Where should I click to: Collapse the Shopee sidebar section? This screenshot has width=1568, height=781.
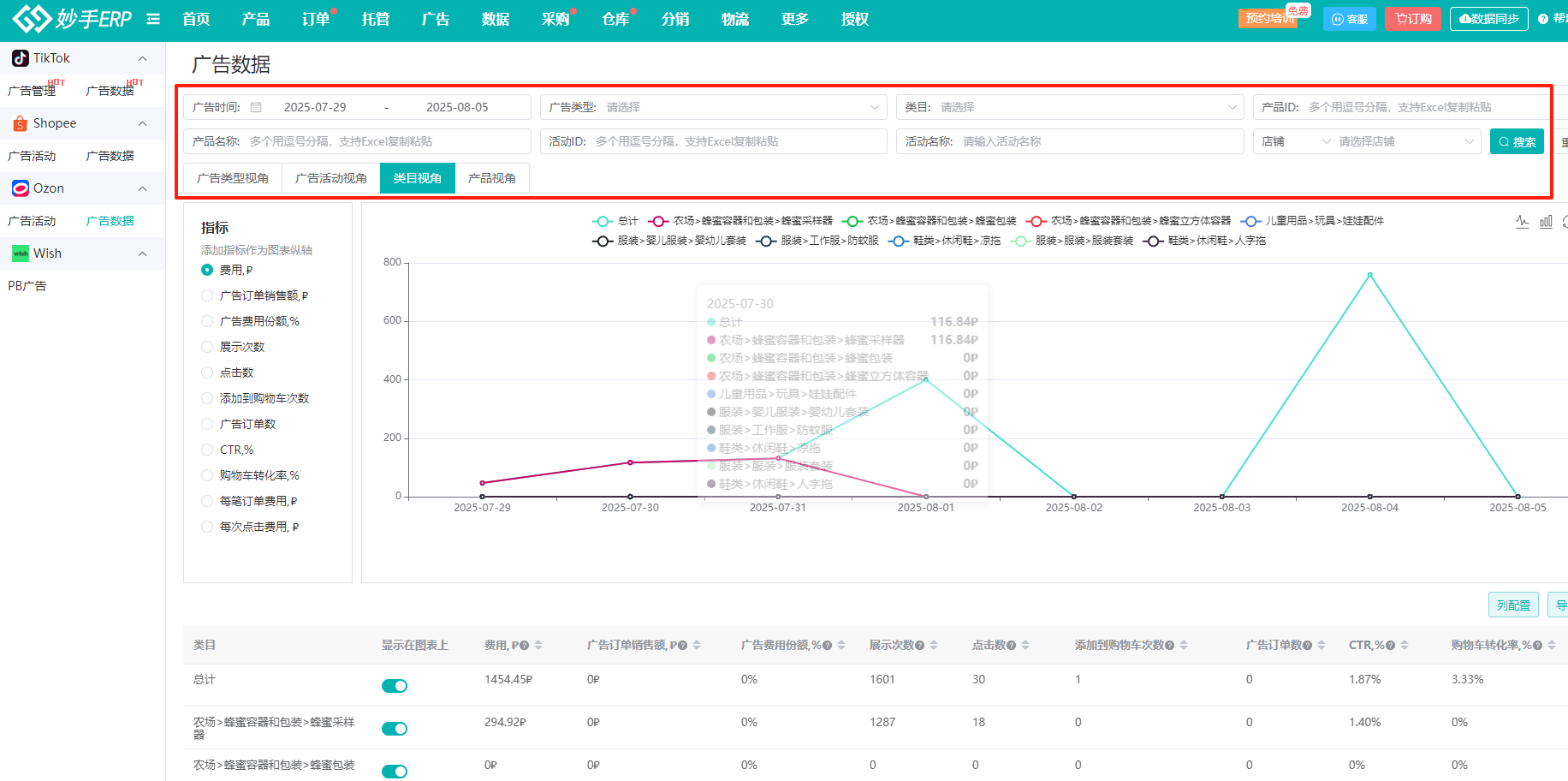(142, 123)
